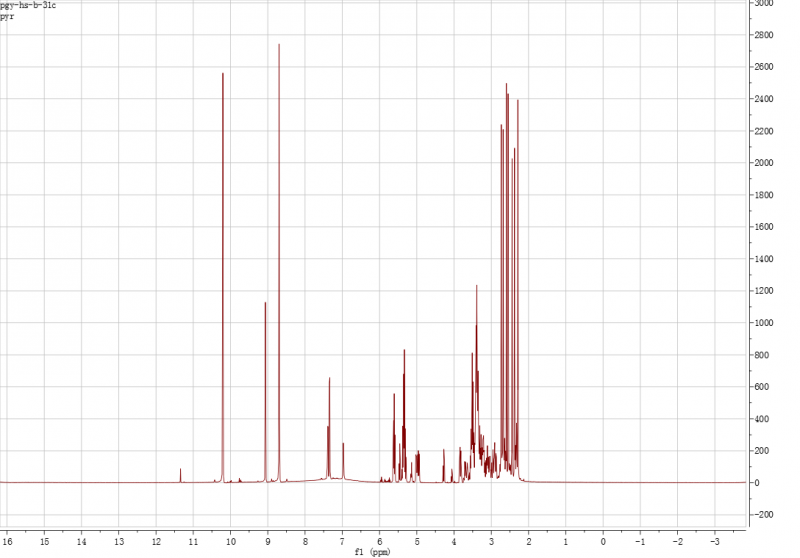The width and height of the screenshot is (800, 558).
Task: Click y-axis intensity label 600
Action: [x=762, y=387]
